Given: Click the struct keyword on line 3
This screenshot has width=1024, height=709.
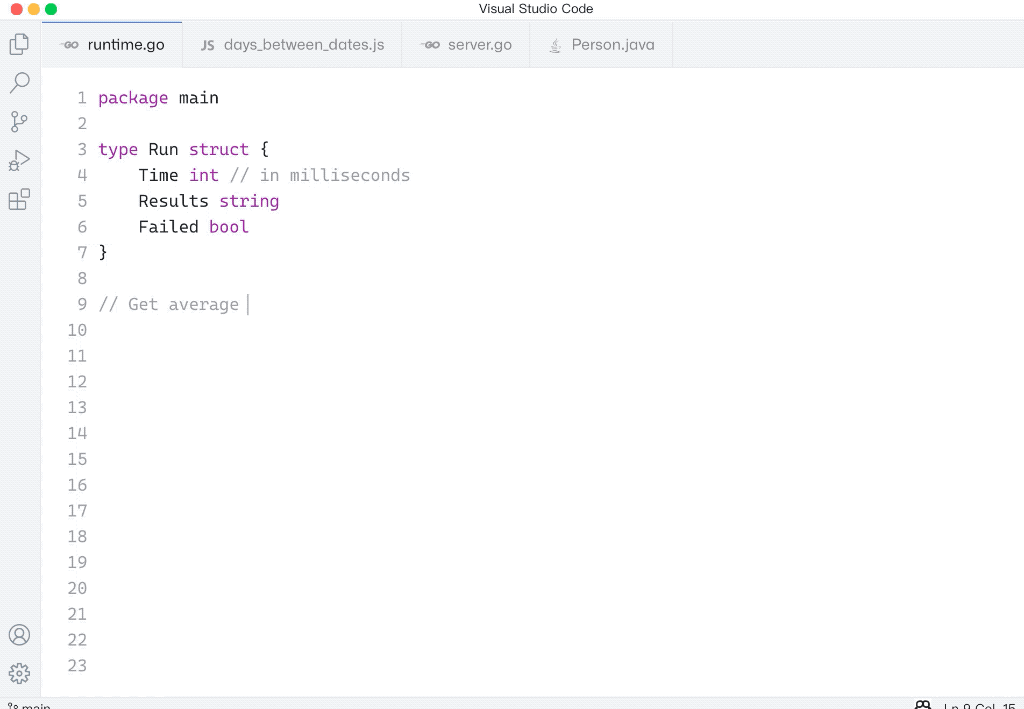Looking at the screenshot, I should 219,149.
